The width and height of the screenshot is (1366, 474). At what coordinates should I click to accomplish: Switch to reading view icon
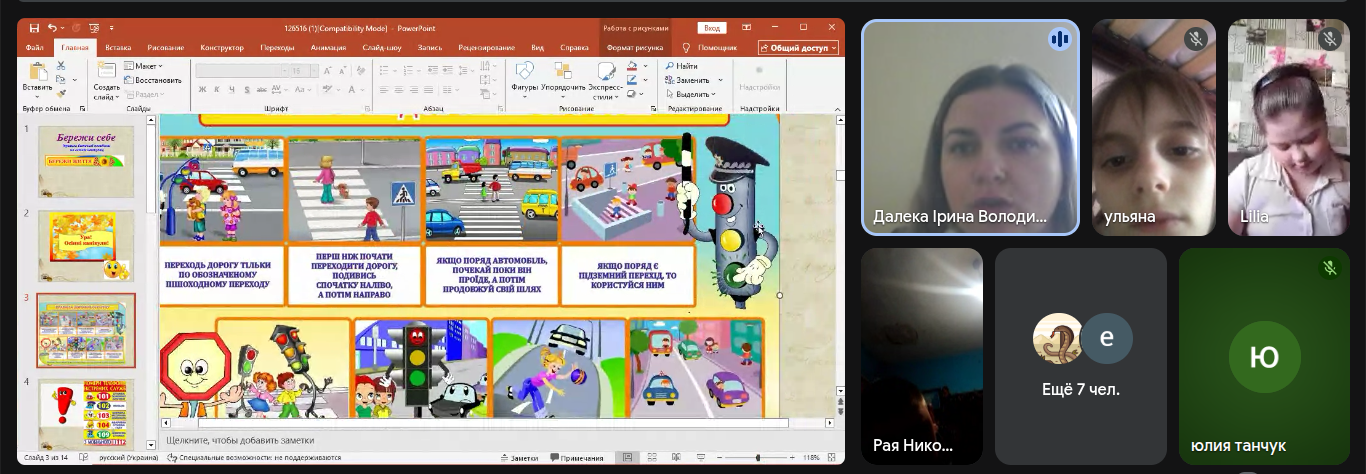tap(675, 458)
